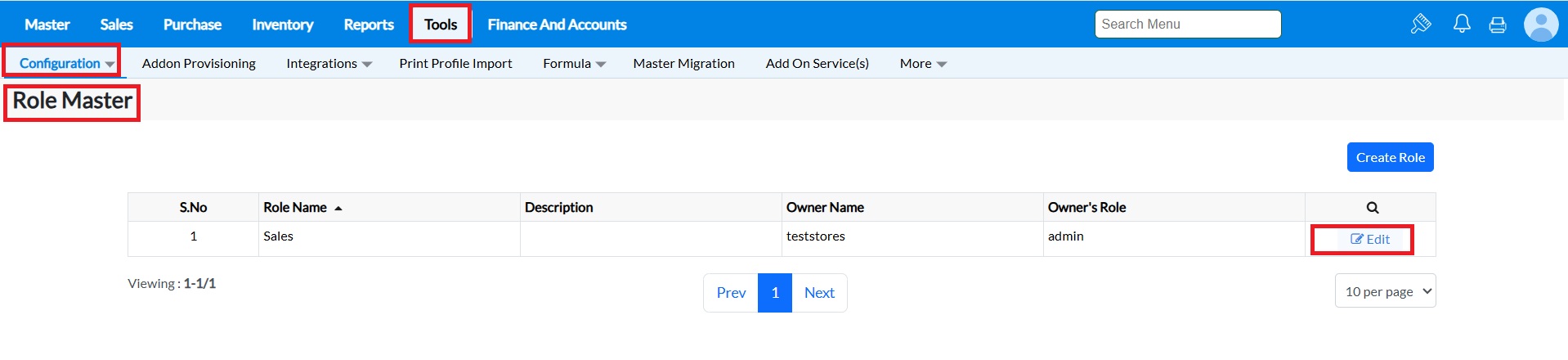The image size is (1568, 360).
Task: Click the printer icon in header
Action: point(1498,25)
